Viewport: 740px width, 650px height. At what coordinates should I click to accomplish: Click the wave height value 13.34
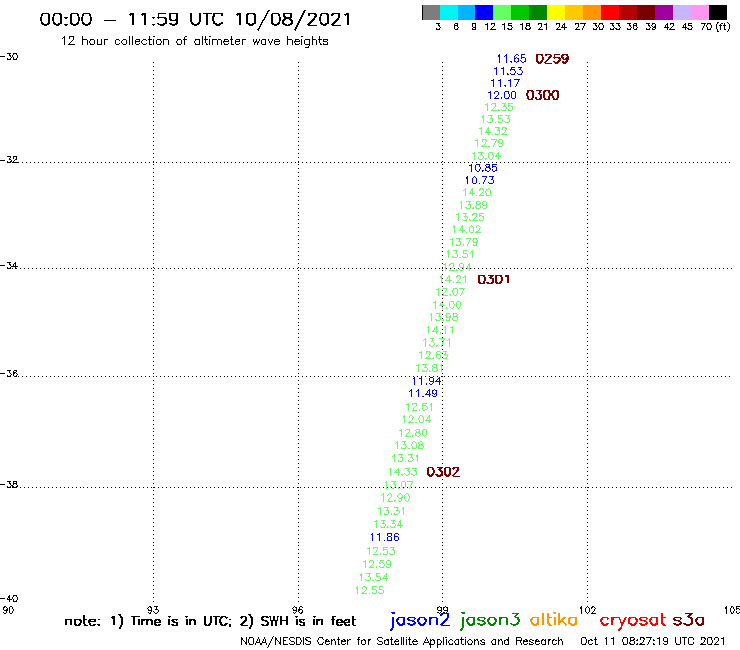coord(388,524)
